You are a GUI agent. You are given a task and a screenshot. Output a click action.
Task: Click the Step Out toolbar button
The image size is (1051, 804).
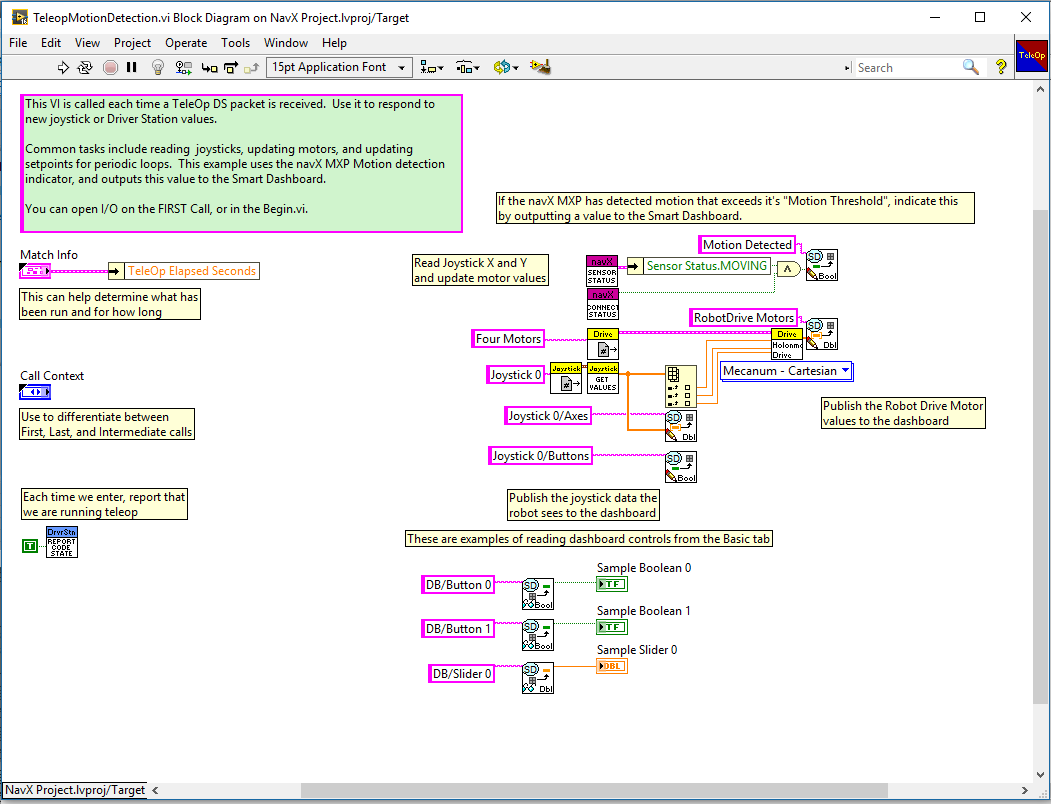click(251, 68)
